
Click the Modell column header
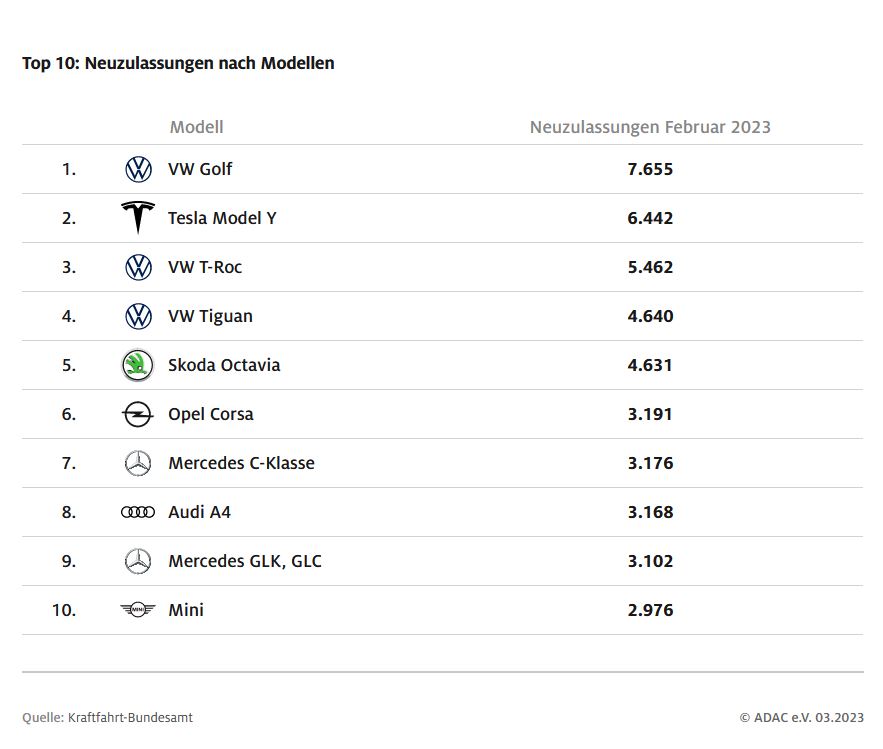[x=197, y=127]
